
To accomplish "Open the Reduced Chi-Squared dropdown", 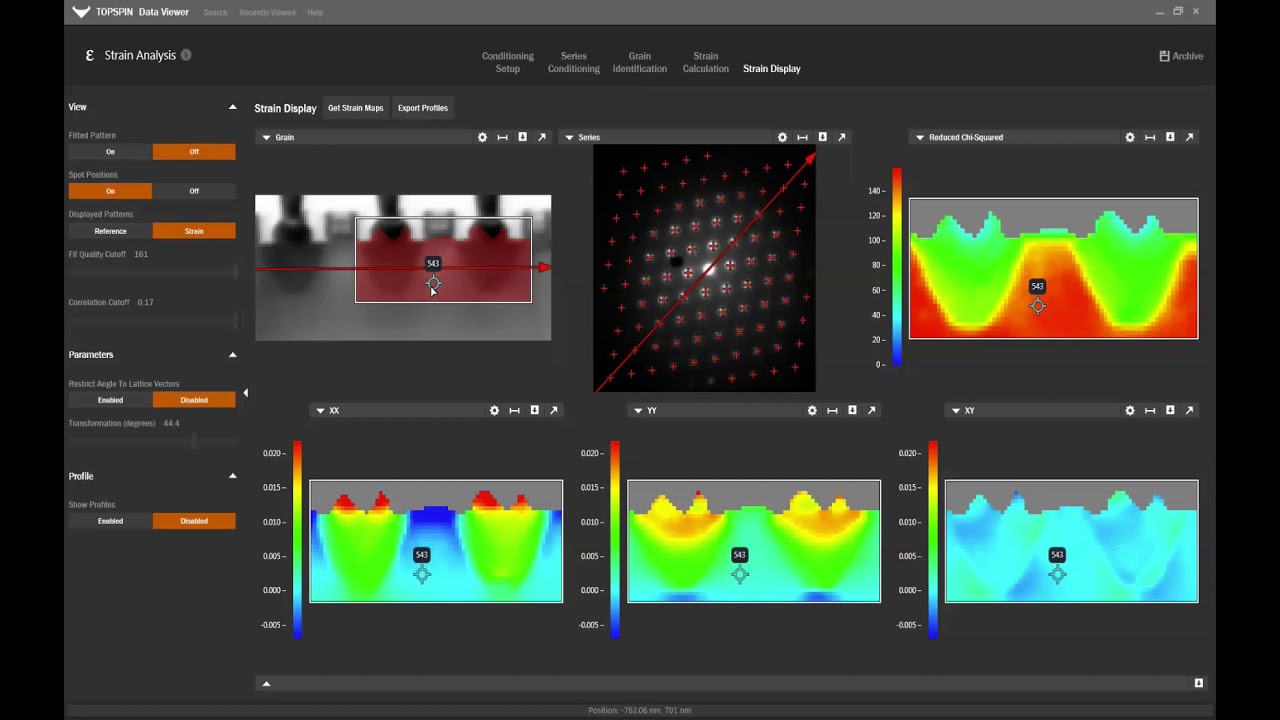I will (x=919, y=137).
